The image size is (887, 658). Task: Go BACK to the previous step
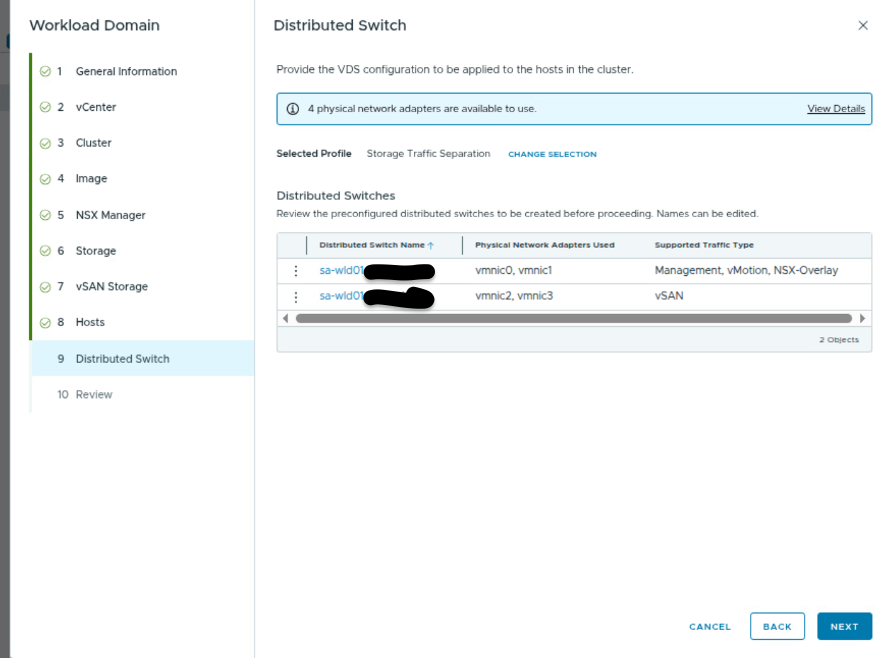[x=777, y=627]
